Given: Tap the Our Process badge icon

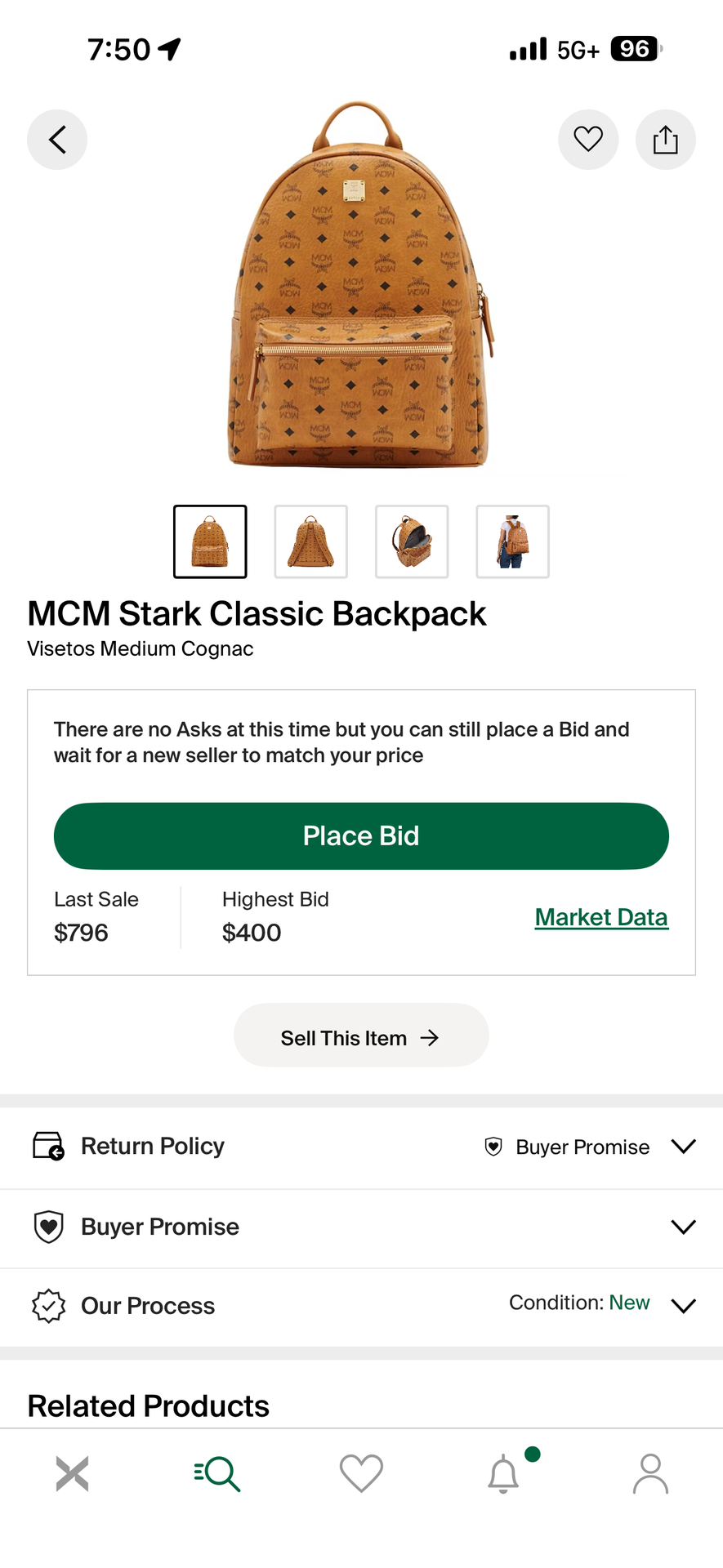Looking at the screenshot, I should point(48,1305).
